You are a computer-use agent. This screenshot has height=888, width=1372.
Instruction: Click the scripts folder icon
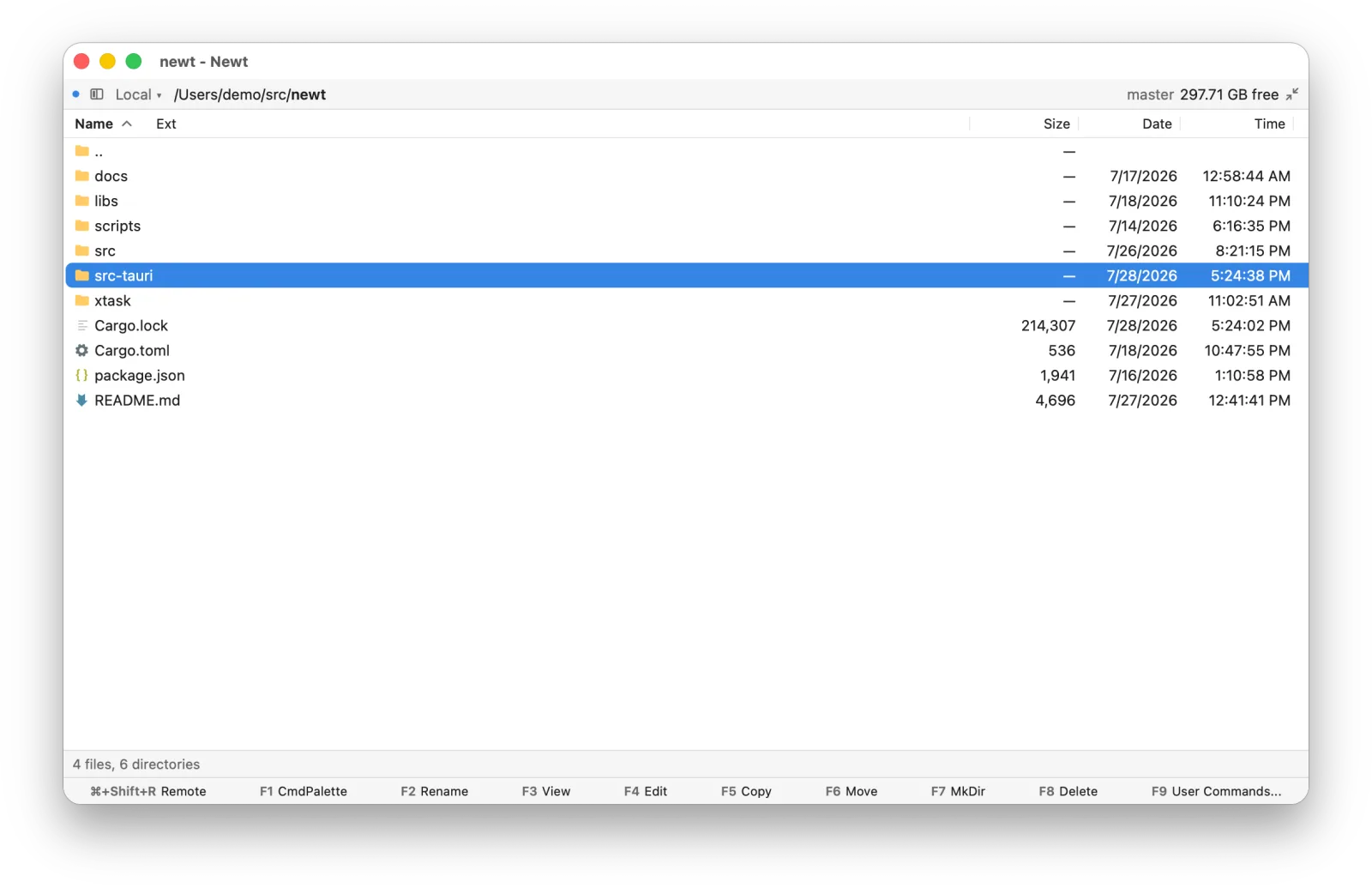pos(82,226)
